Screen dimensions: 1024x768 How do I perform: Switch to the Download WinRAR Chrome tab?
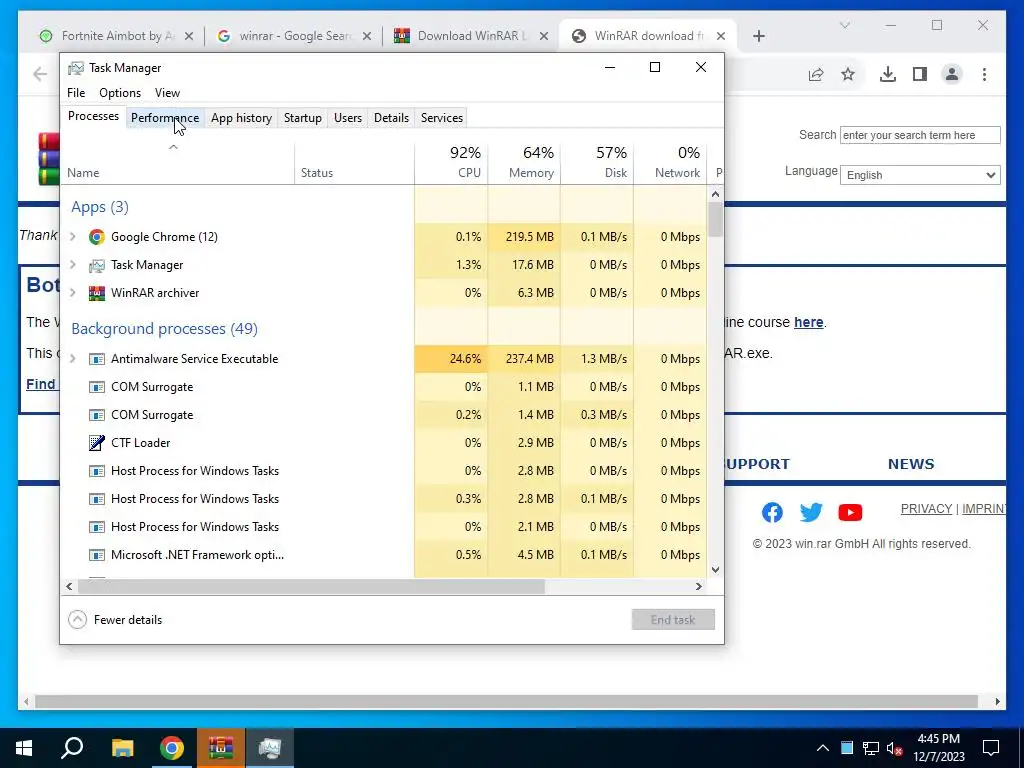(470, 36)
